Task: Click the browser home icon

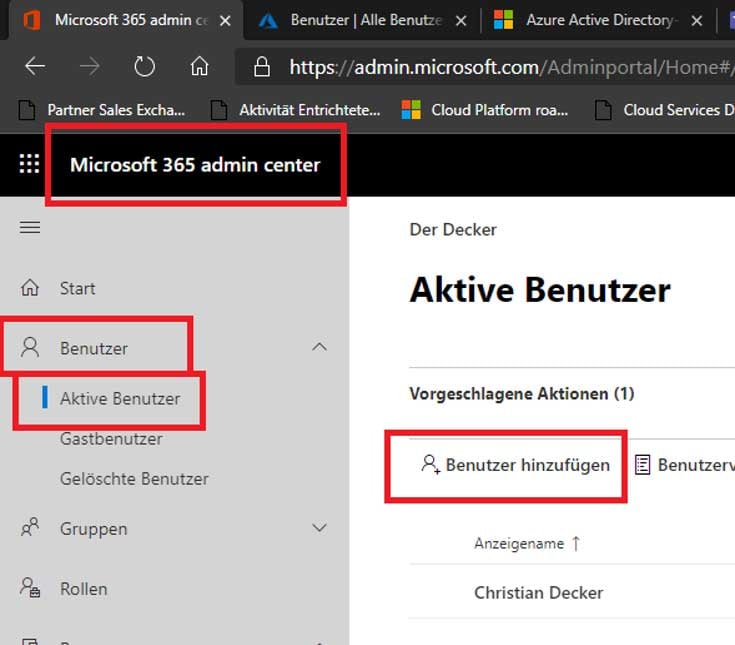Action: [x=199, y=66]
